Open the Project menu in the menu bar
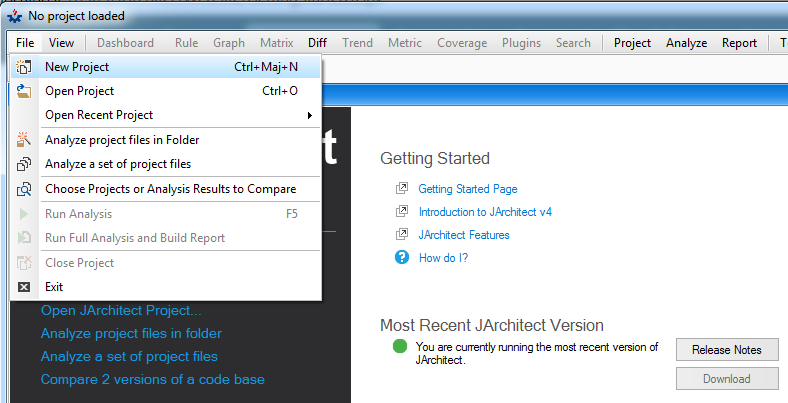Viewport: 788px width, 403px height. click(x=632, y=43)
